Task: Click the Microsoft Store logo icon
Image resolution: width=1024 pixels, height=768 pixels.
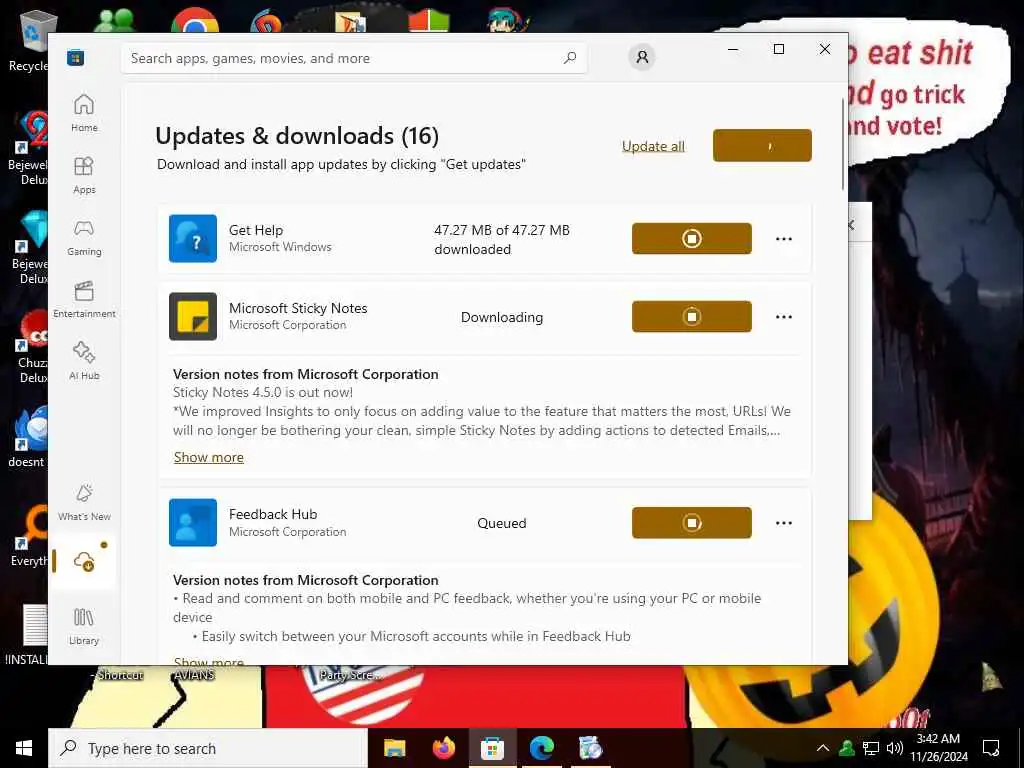Action: [x=75, y=57]
